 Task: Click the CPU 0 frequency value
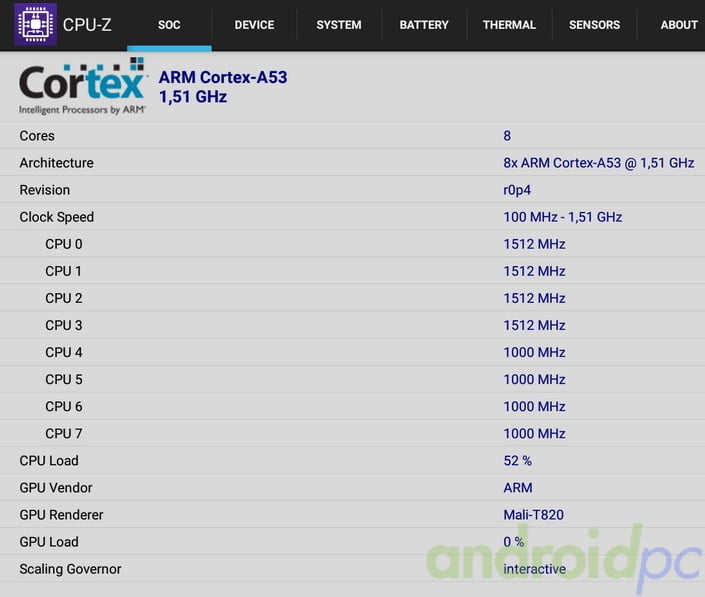click(x=534, y=244)
